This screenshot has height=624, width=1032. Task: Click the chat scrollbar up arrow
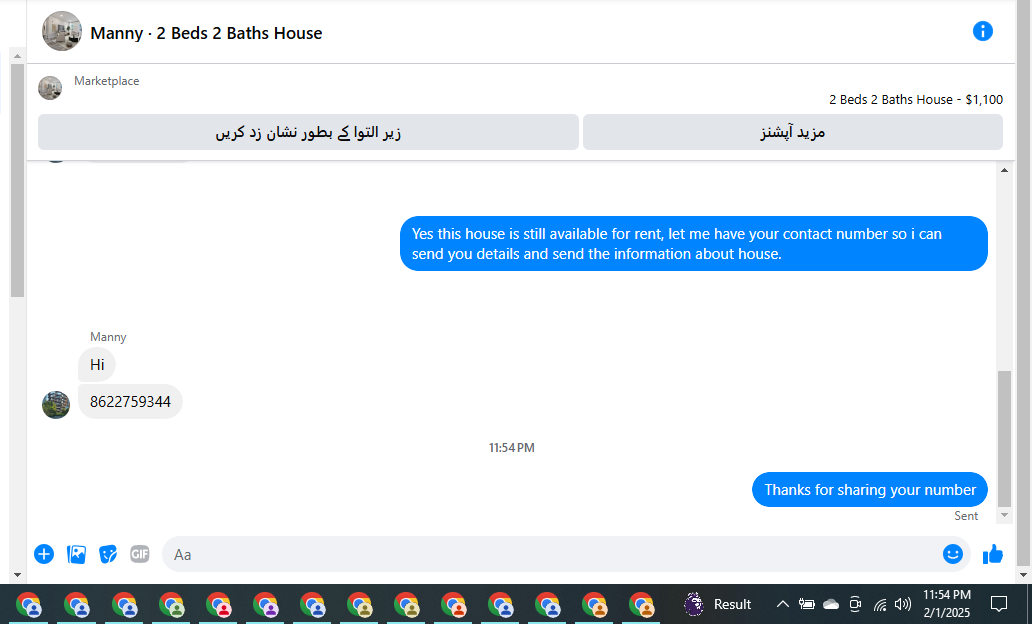pos(1004,170)
